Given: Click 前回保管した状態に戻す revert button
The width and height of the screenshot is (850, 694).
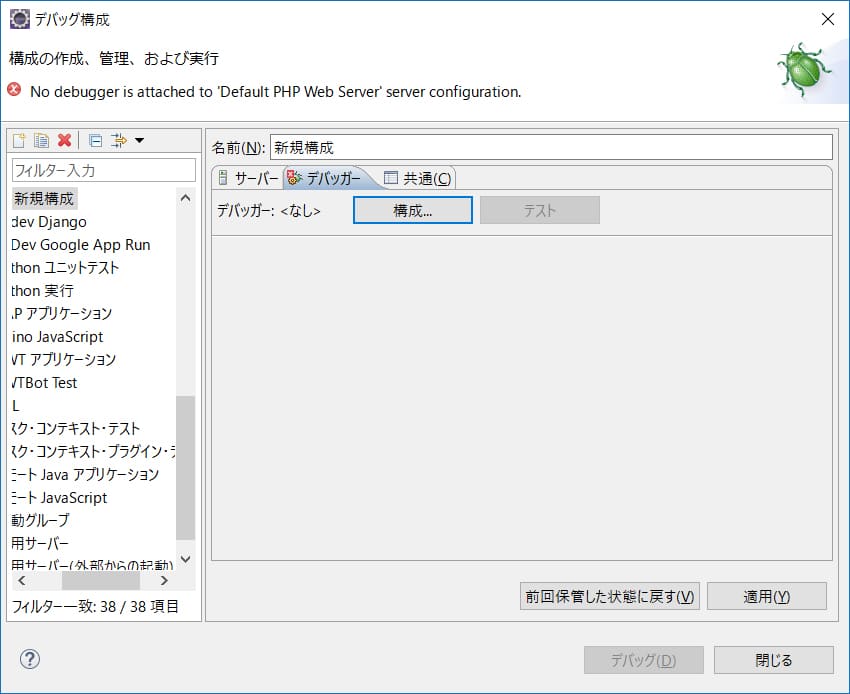Looking at the screenshot, I should tap(610, 596).
